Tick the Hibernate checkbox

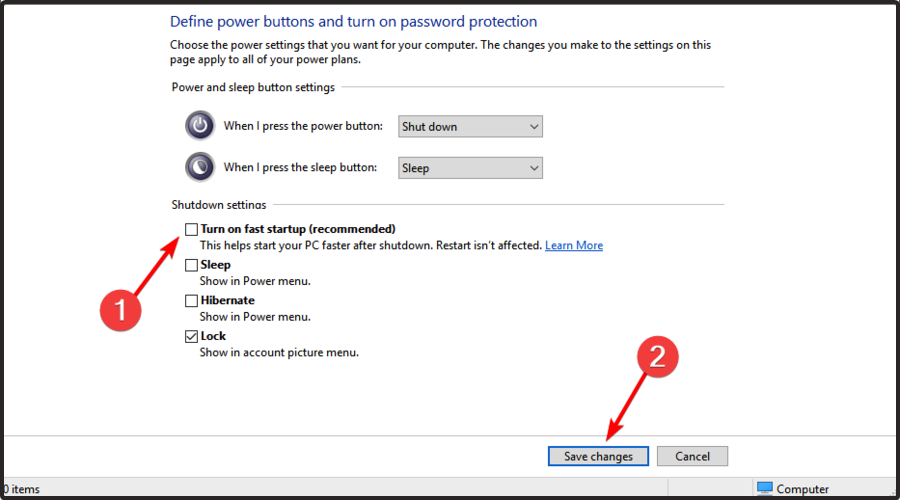point(191,301)
